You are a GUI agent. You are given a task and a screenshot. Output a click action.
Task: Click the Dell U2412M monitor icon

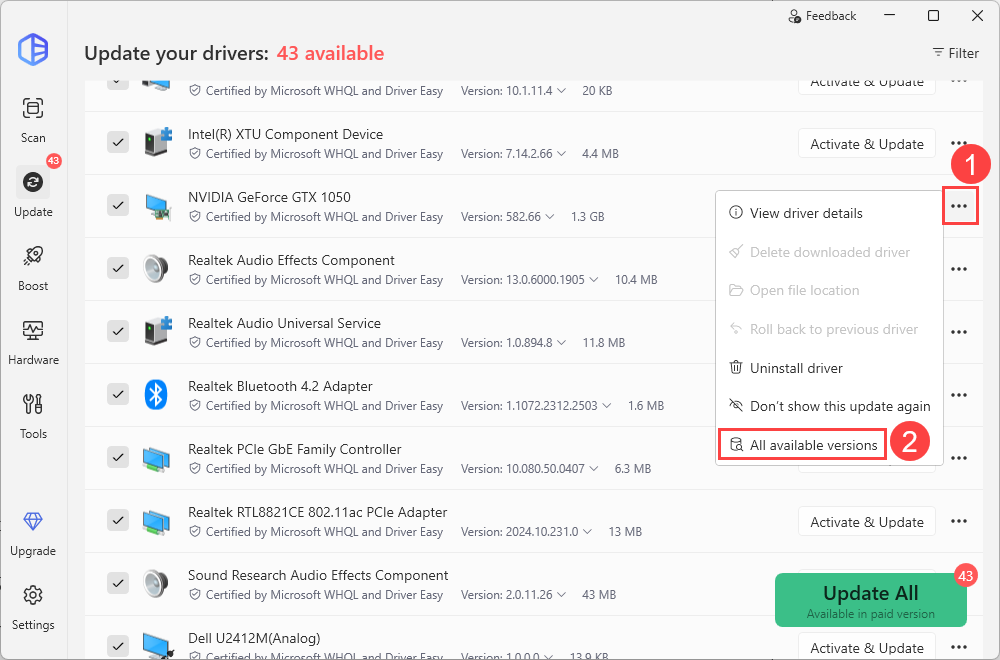[x=157, y=645]
